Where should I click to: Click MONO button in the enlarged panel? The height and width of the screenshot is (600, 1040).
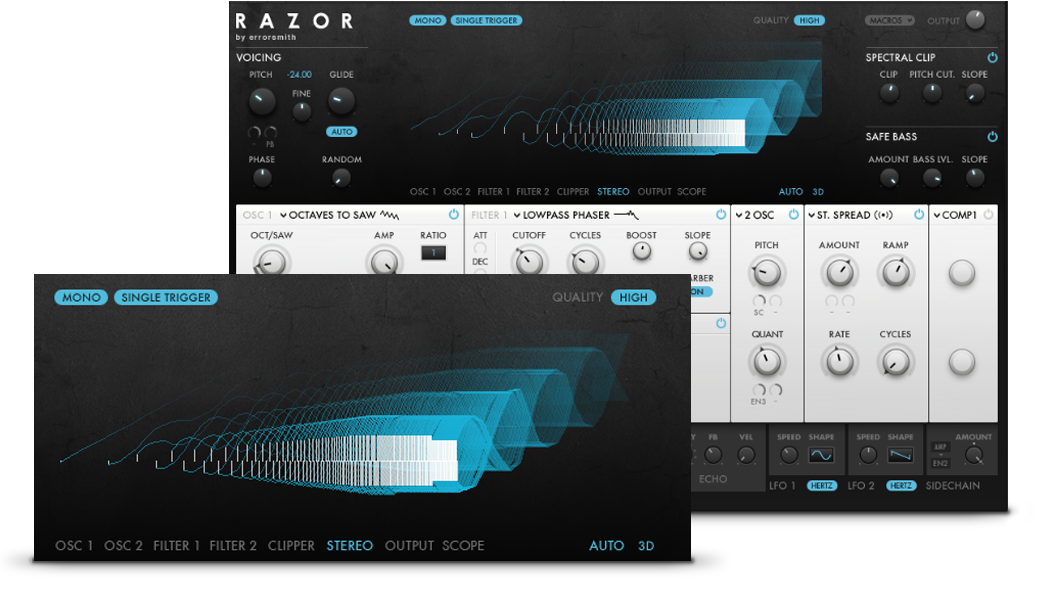coord(81,298)
